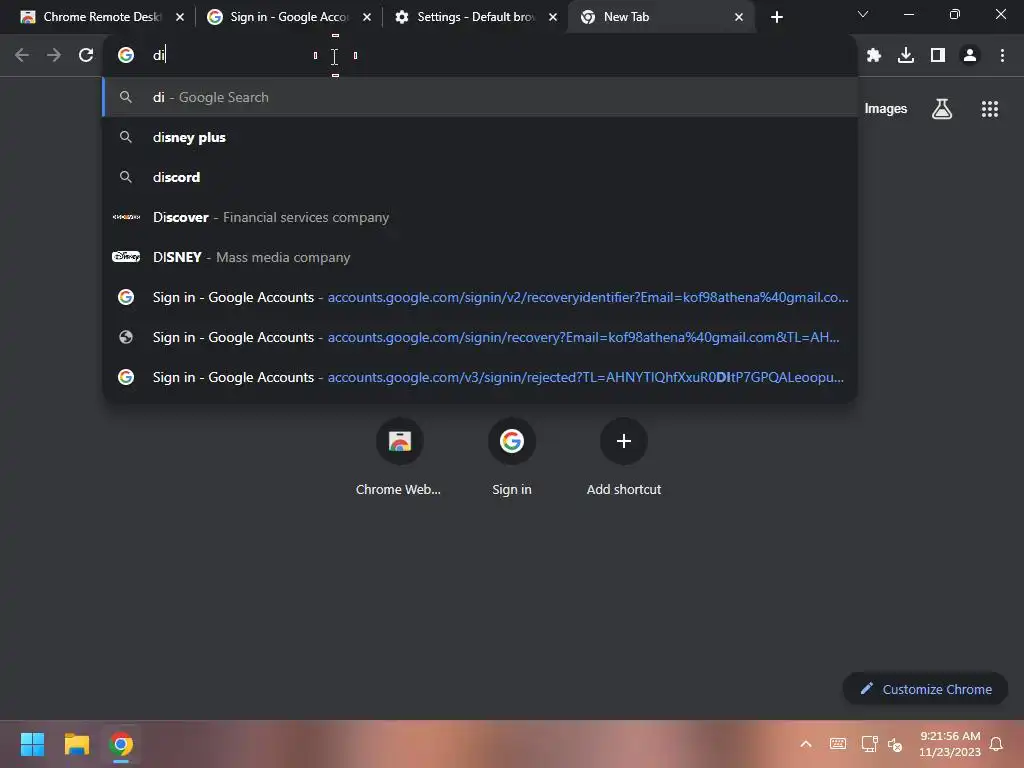The image size is (1024, 768).
Task: Click the Google icon in address bar
Action: tap(126, 56)
